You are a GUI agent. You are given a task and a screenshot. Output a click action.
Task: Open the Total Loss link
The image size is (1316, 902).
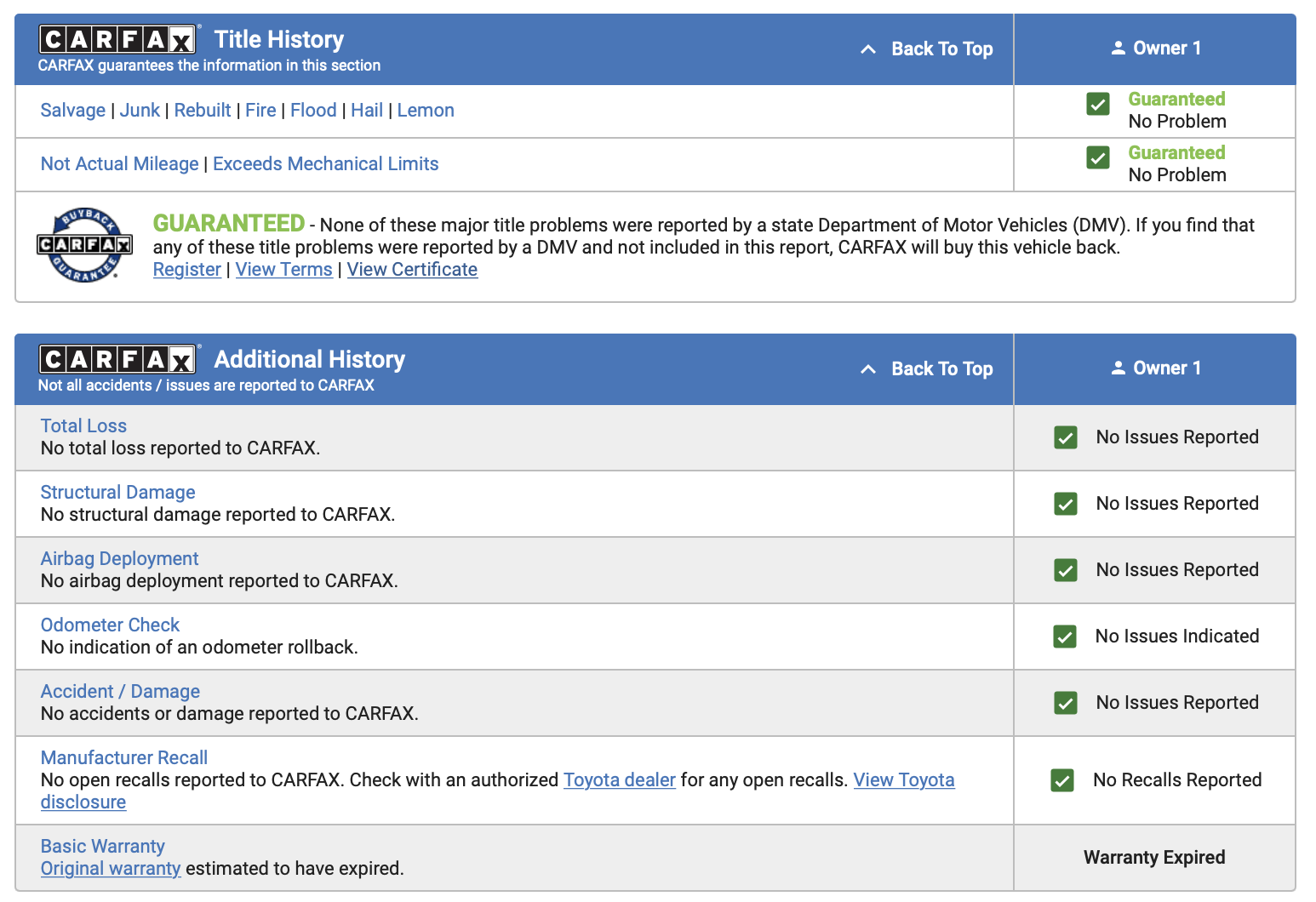[x=83, y=426]
